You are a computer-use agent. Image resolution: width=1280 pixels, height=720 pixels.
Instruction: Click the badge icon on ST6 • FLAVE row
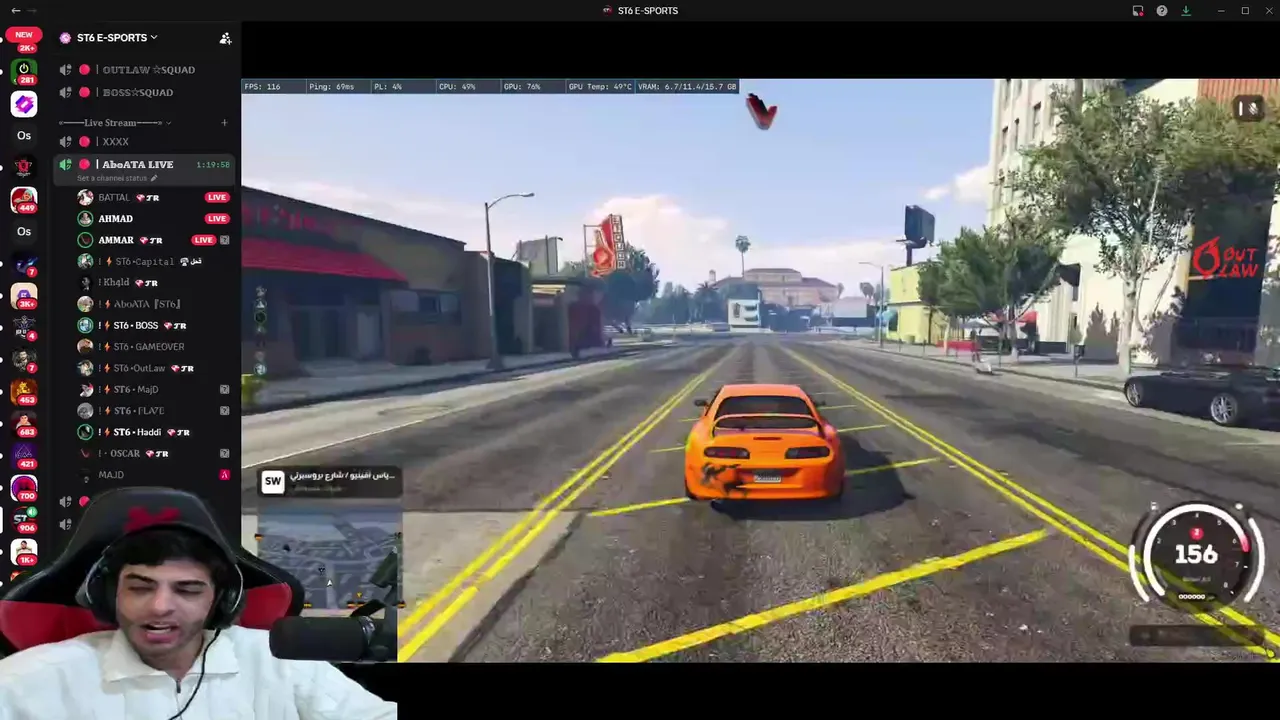point(224,411)
